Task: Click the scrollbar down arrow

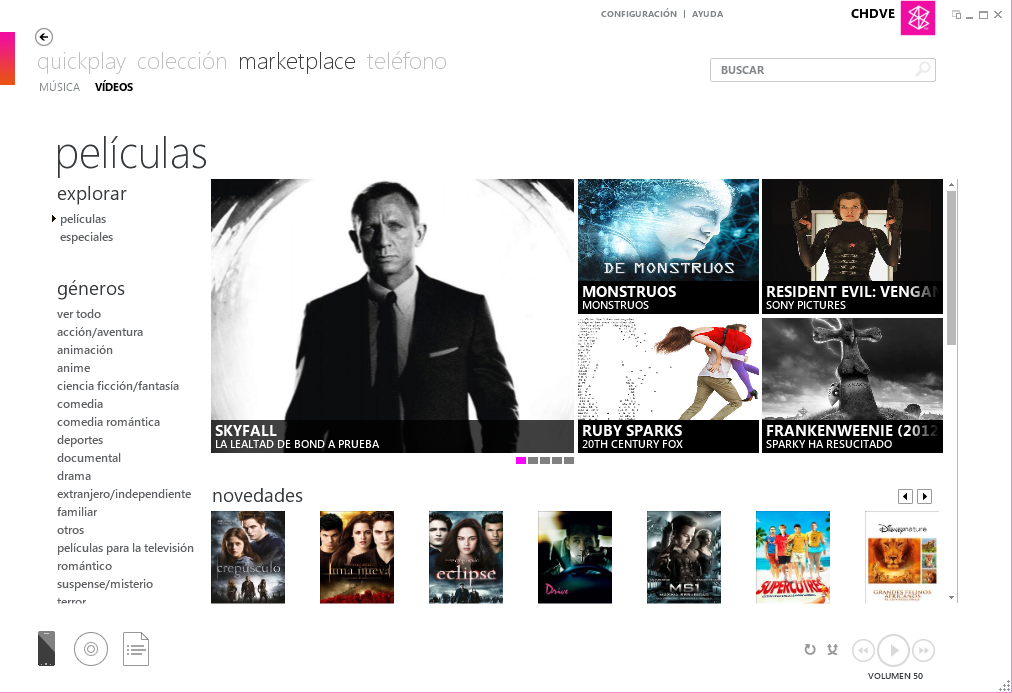Action: pos(951,598)
